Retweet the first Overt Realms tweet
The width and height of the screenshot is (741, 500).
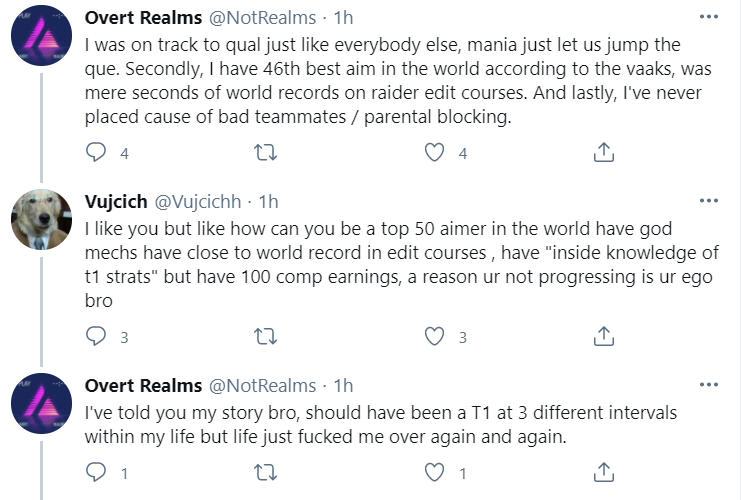pos(266,153)
